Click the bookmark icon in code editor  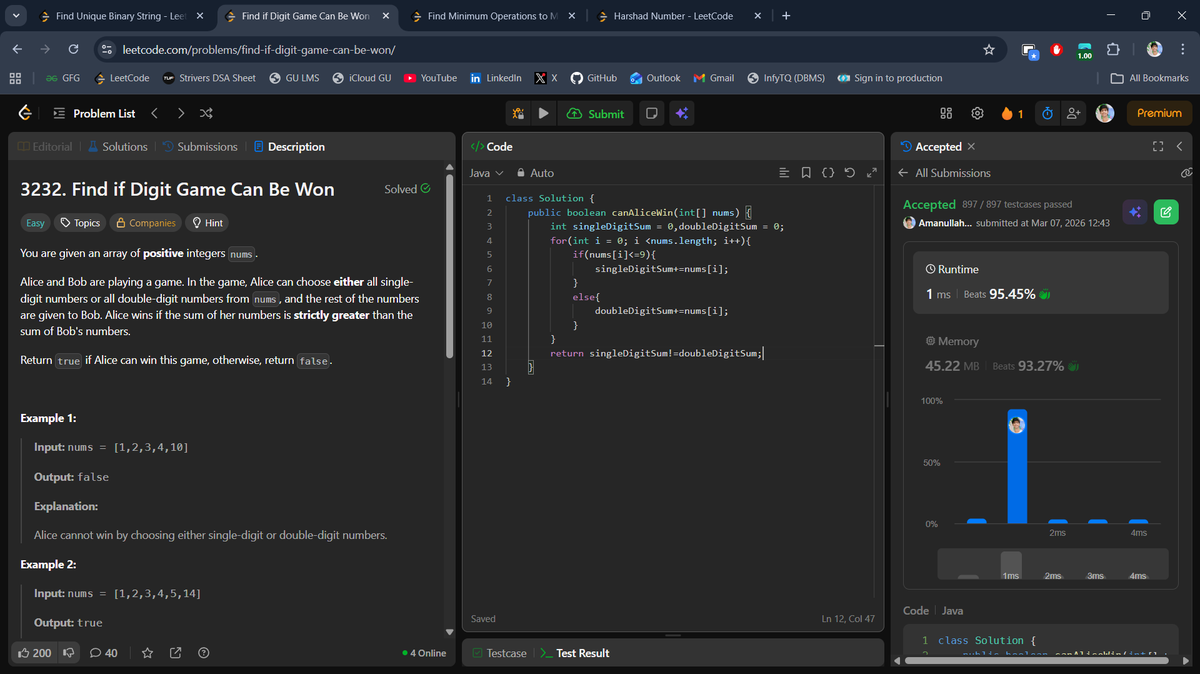coord(807,173)
